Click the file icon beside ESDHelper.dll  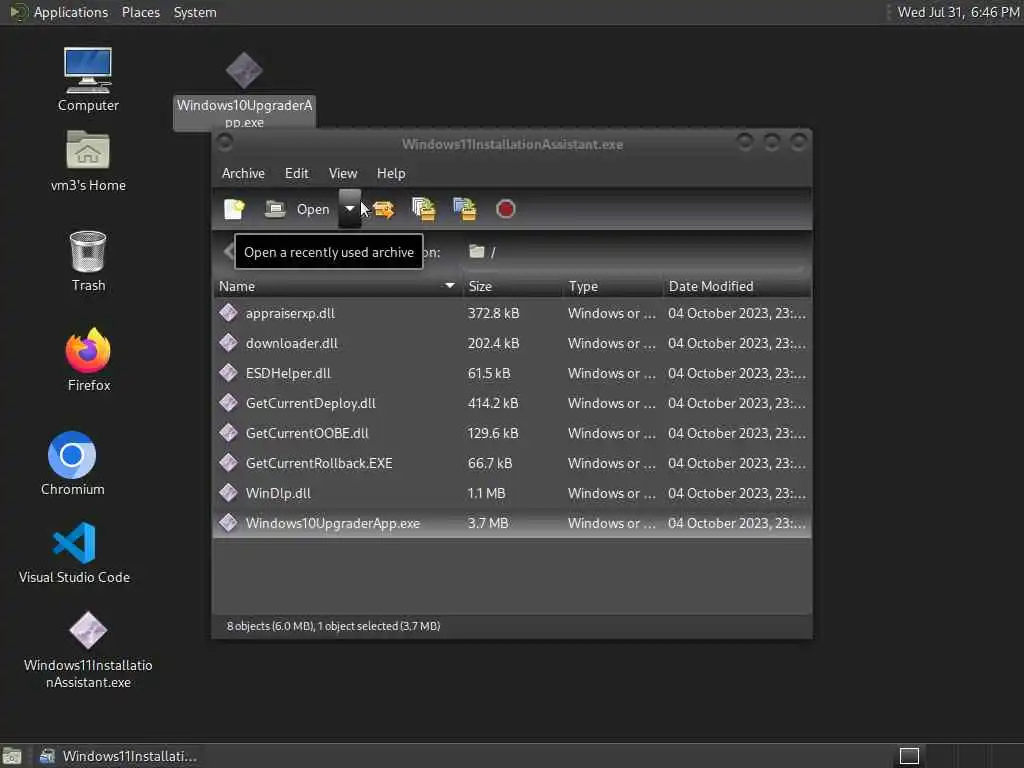(x=229, y=373)
